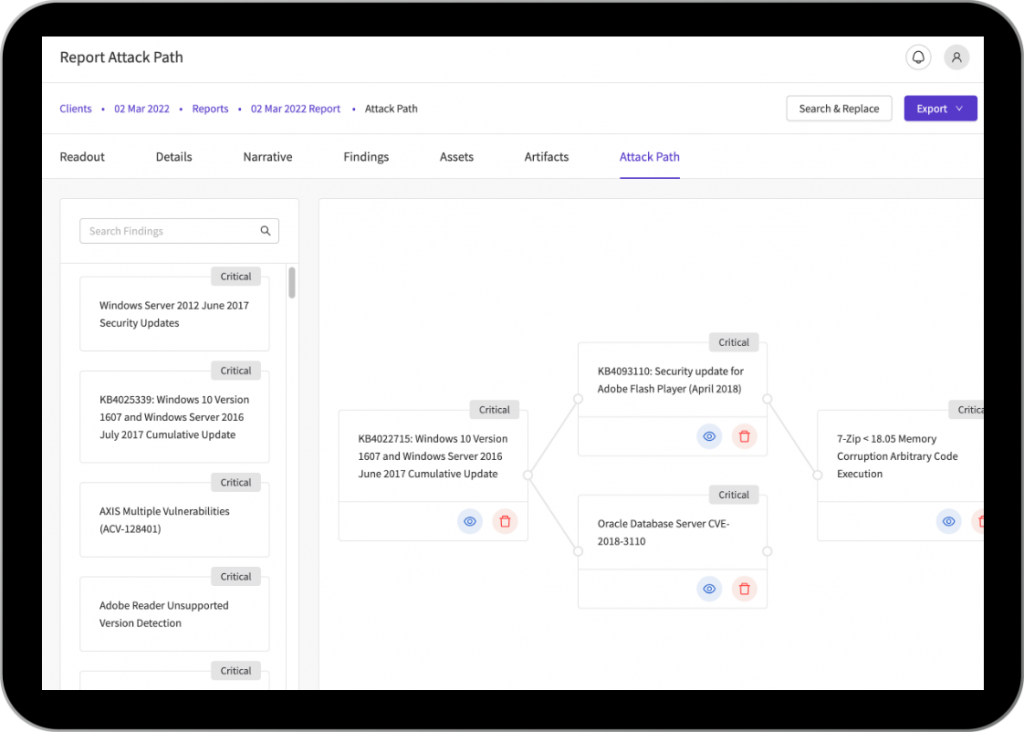
Task: Delete the KB4093110 Adobe Flash node
Action: tap(744, 436)
